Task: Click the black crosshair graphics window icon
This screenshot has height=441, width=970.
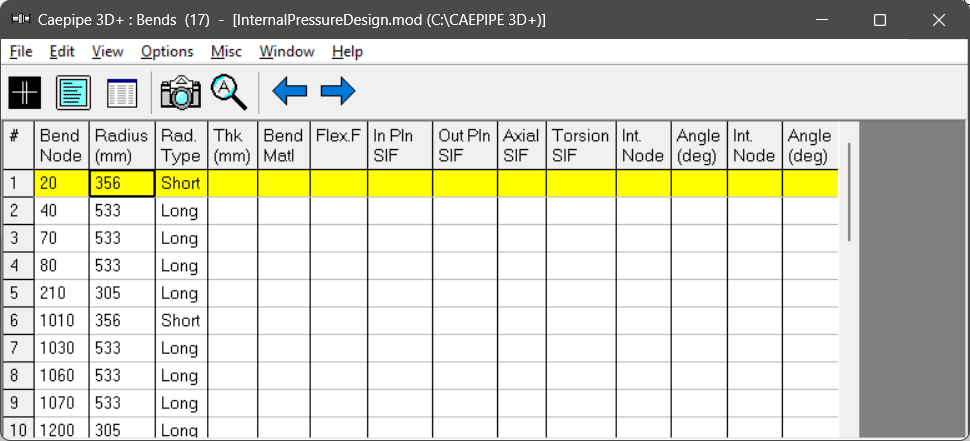Action: click(x=25, y=93)
